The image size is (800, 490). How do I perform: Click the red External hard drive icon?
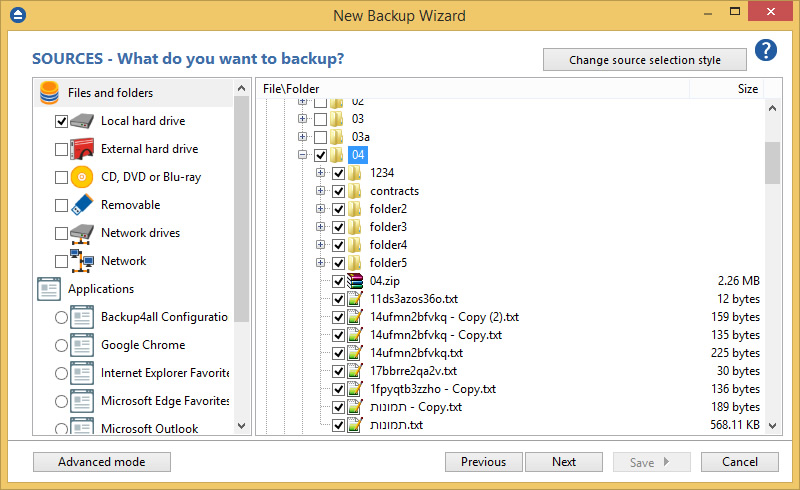(x=82, y=149)
